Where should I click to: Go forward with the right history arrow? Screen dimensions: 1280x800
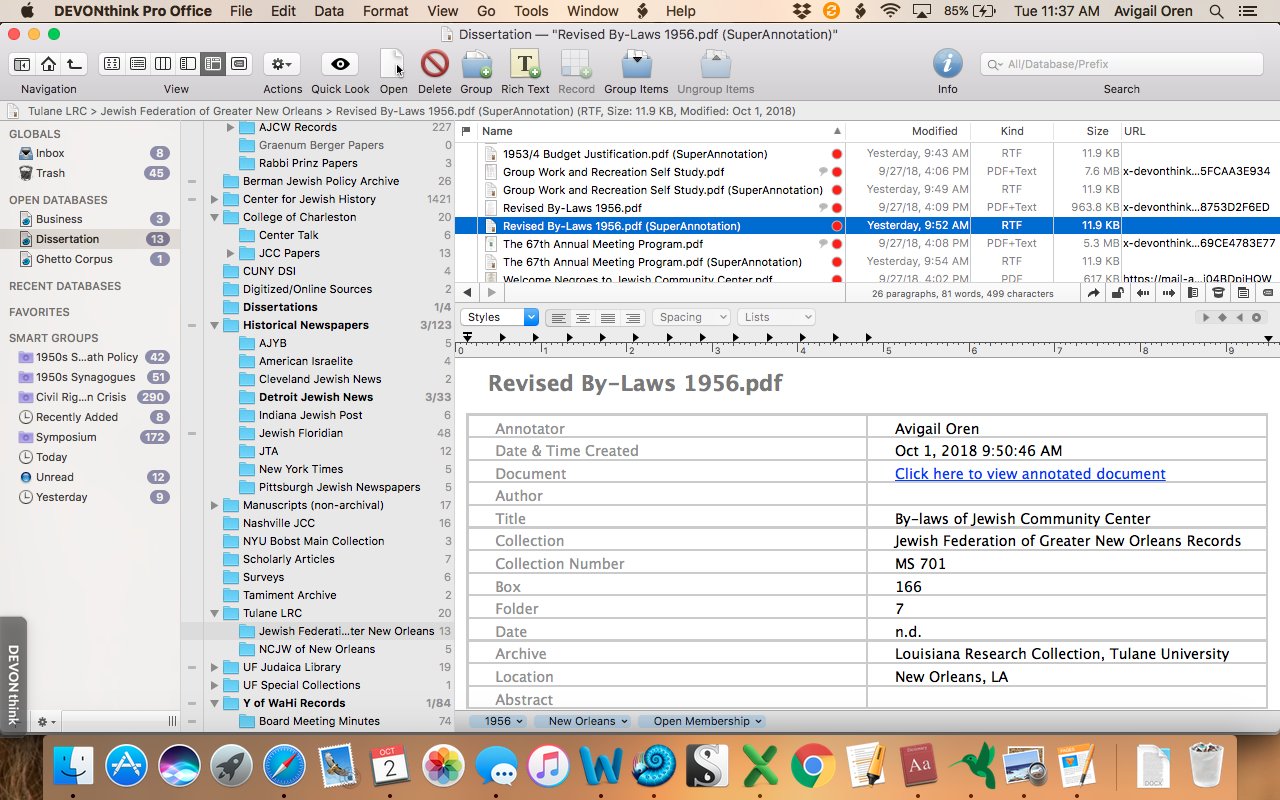click(x=490, y=293)
